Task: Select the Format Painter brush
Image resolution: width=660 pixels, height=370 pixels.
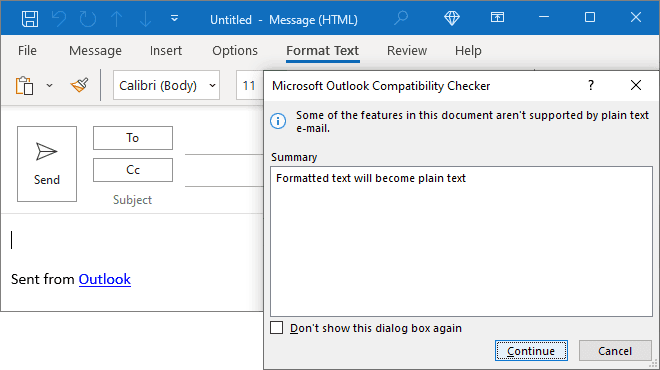Action: click(79, 85)
